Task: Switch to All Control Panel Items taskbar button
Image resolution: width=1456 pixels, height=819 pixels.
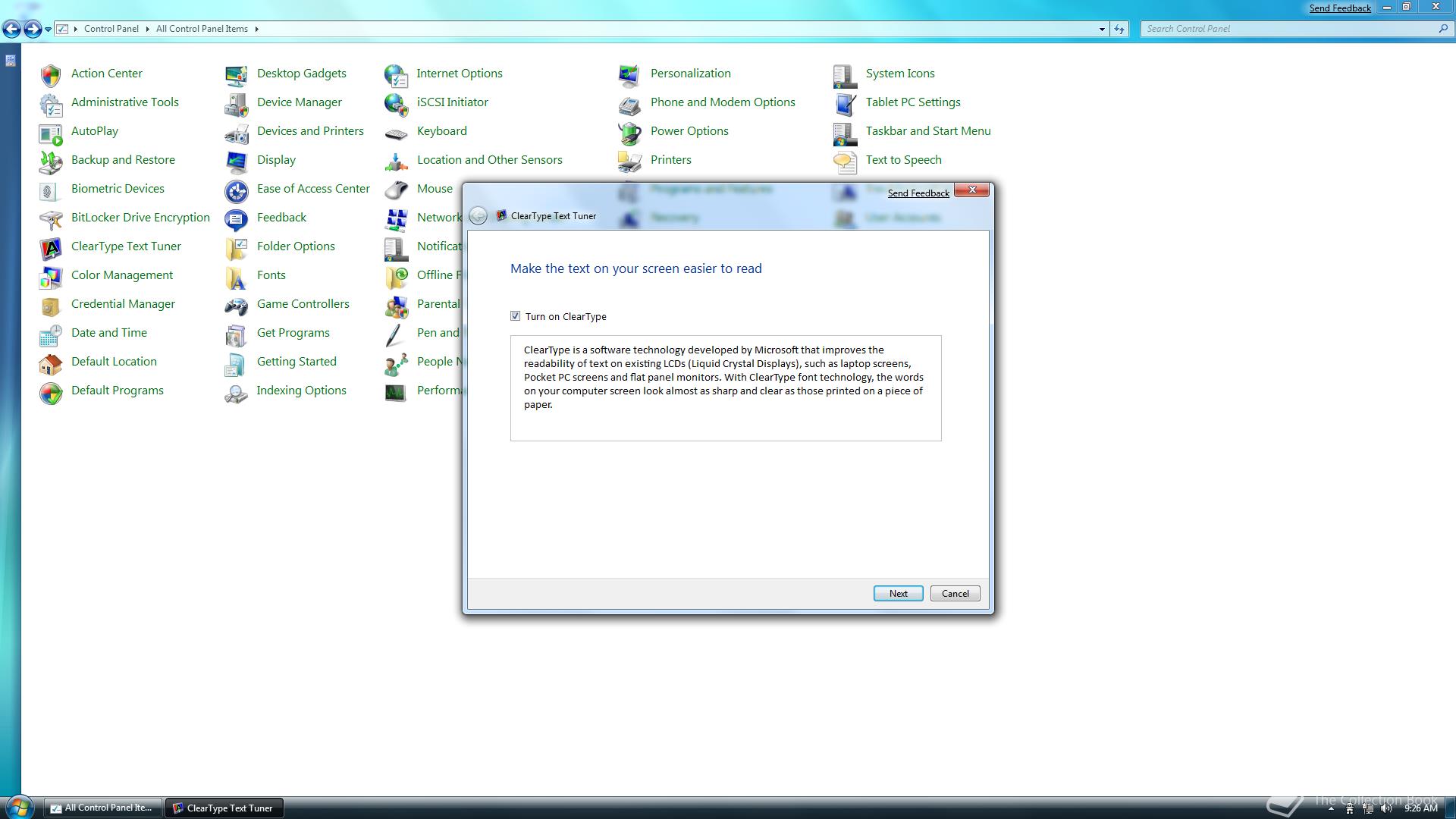Action: coord(102,808)
